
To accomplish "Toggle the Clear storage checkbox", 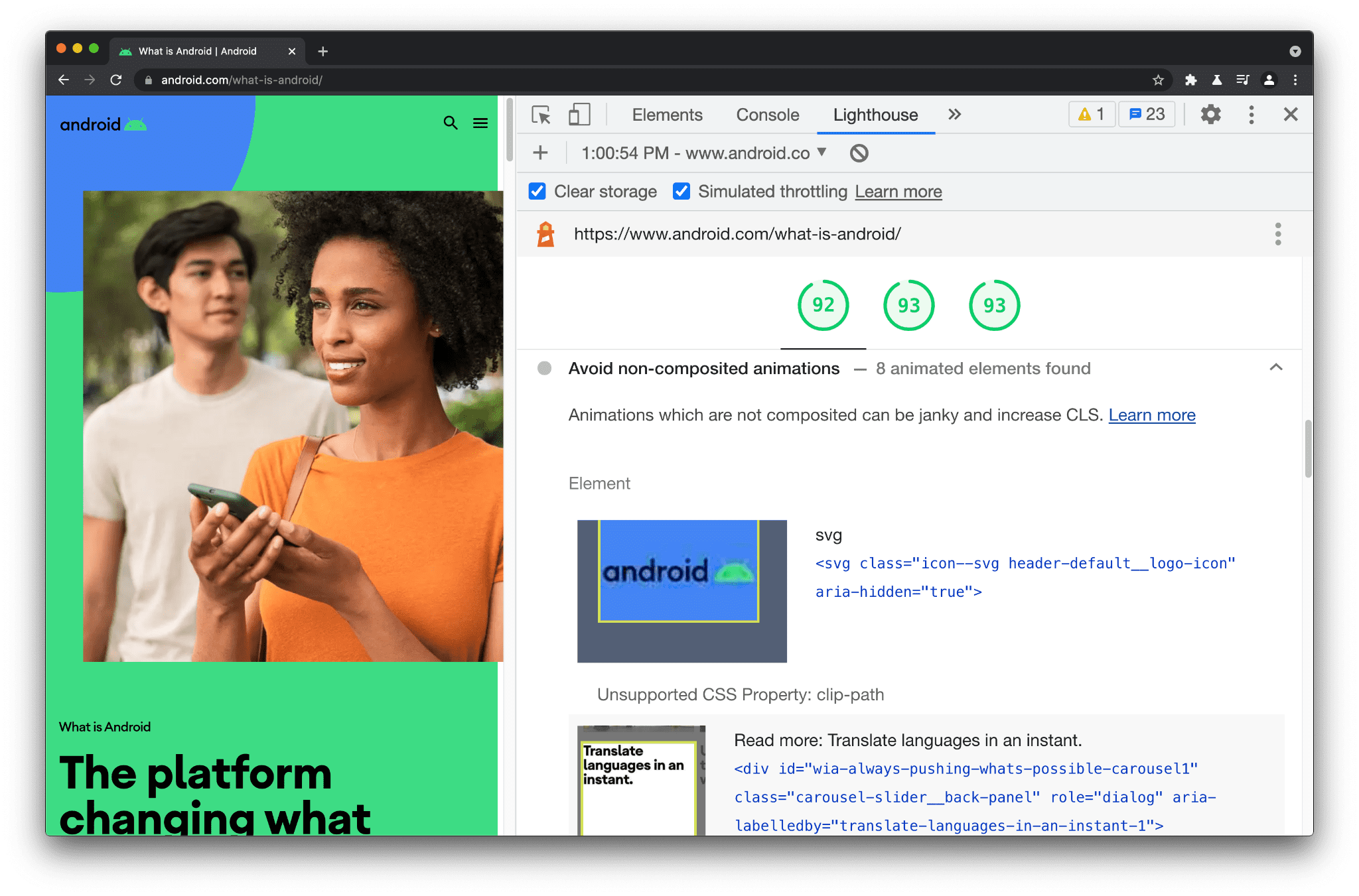I will (x=537, y=191).
